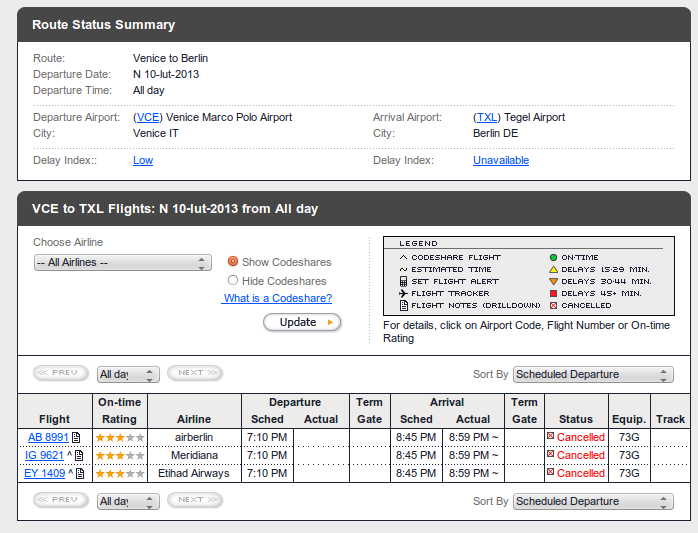
Task: Open bottom All day time dropdown
Action: (128, 501)
